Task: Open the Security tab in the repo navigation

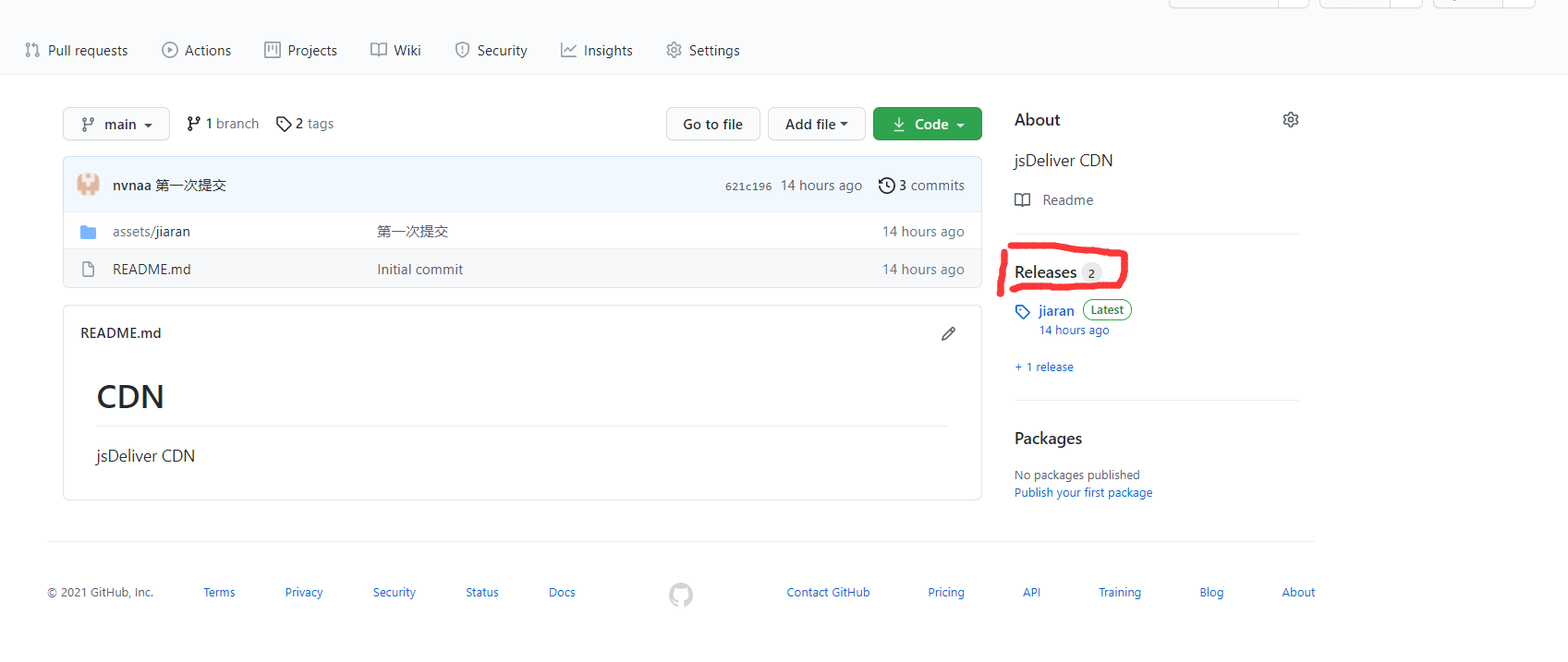Action: 491,50
